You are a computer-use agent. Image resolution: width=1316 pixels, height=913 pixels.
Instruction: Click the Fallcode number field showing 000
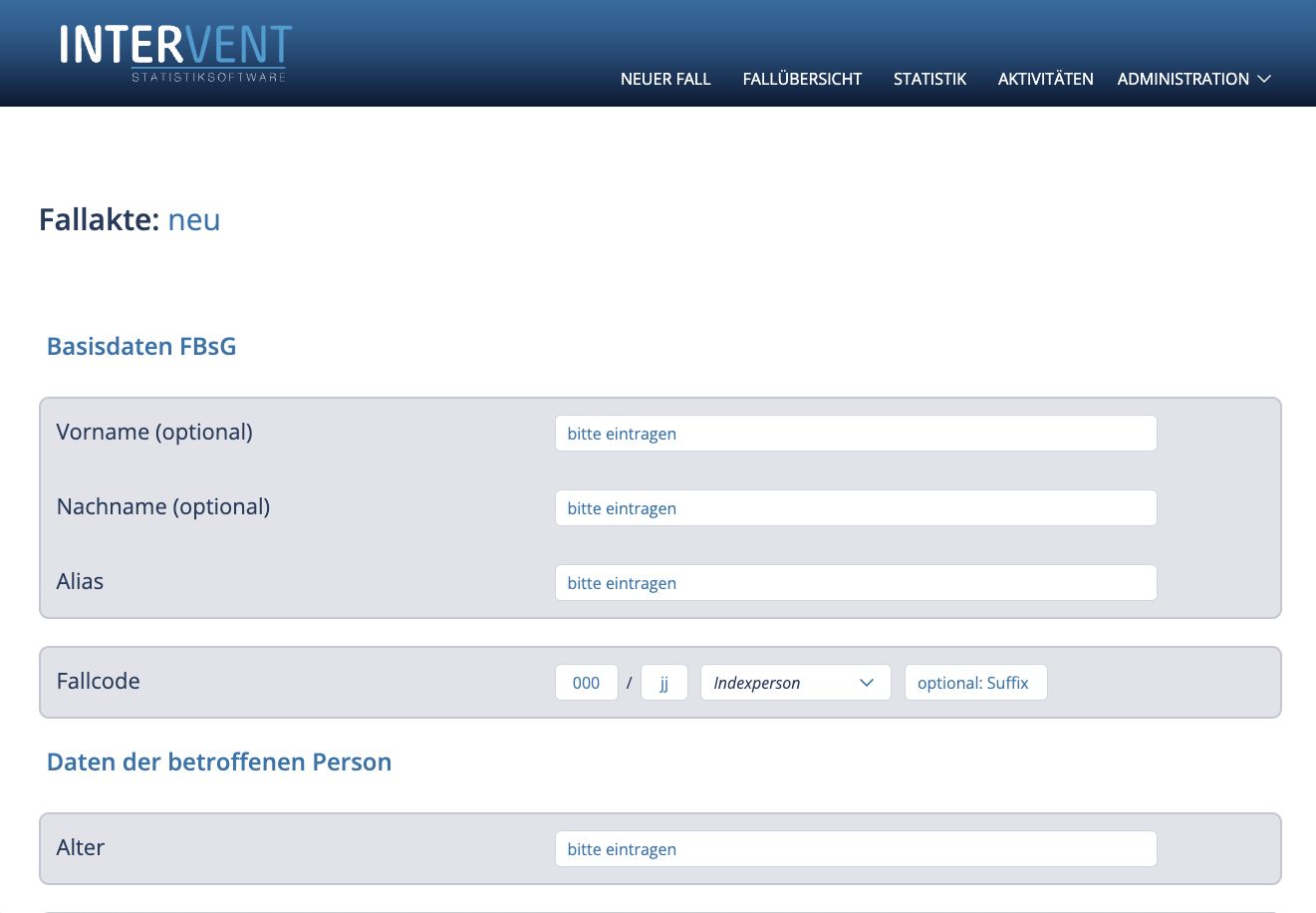587,683
